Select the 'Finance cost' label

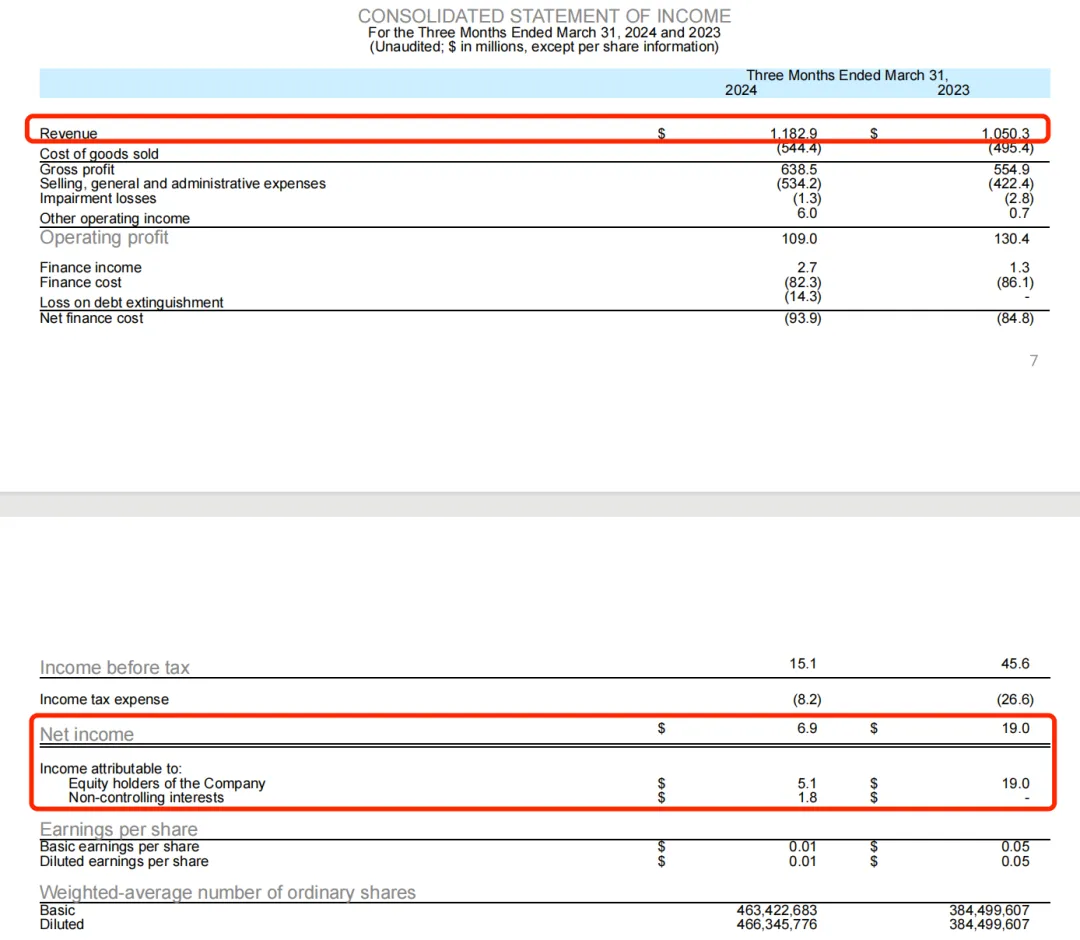[80, 282]
